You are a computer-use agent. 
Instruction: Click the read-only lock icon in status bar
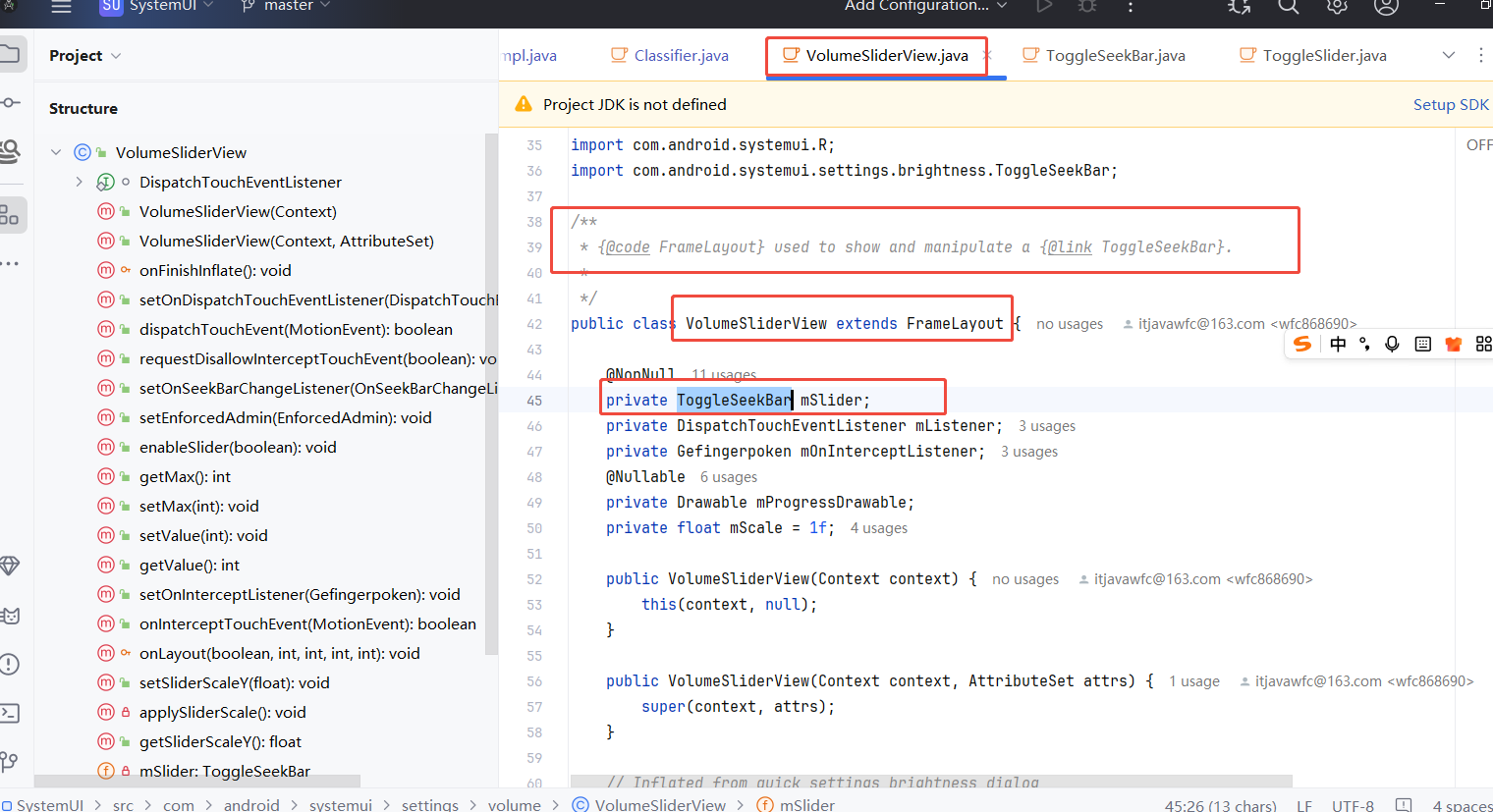(1404, 805)
